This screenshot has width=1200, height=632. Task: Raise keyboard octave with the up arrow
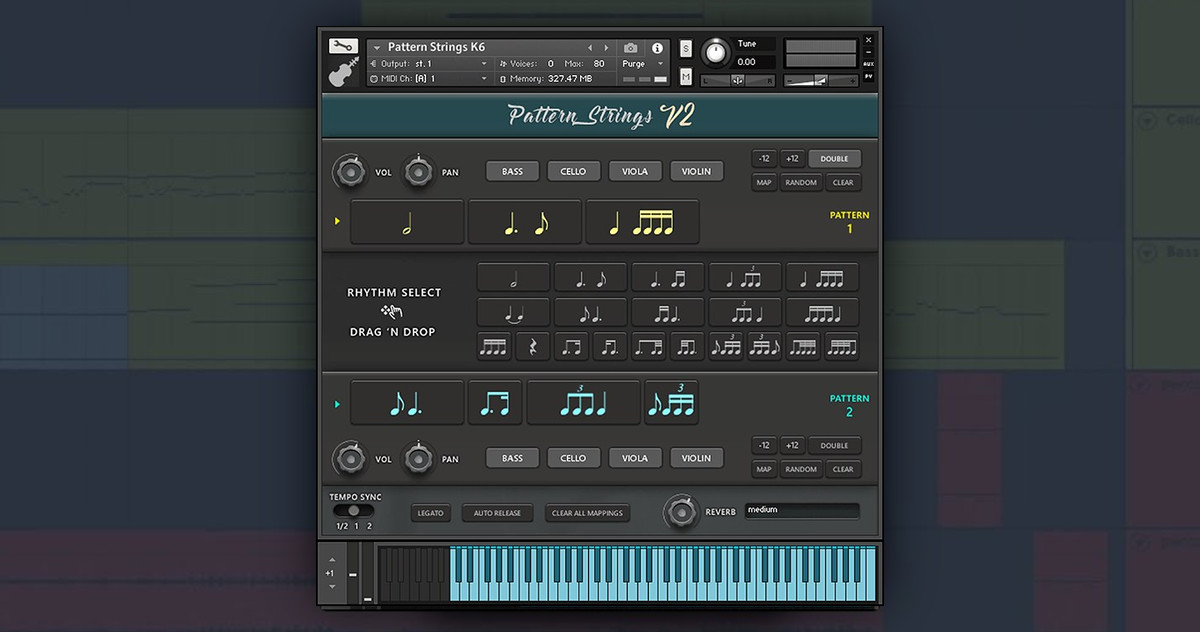(331, 560)
